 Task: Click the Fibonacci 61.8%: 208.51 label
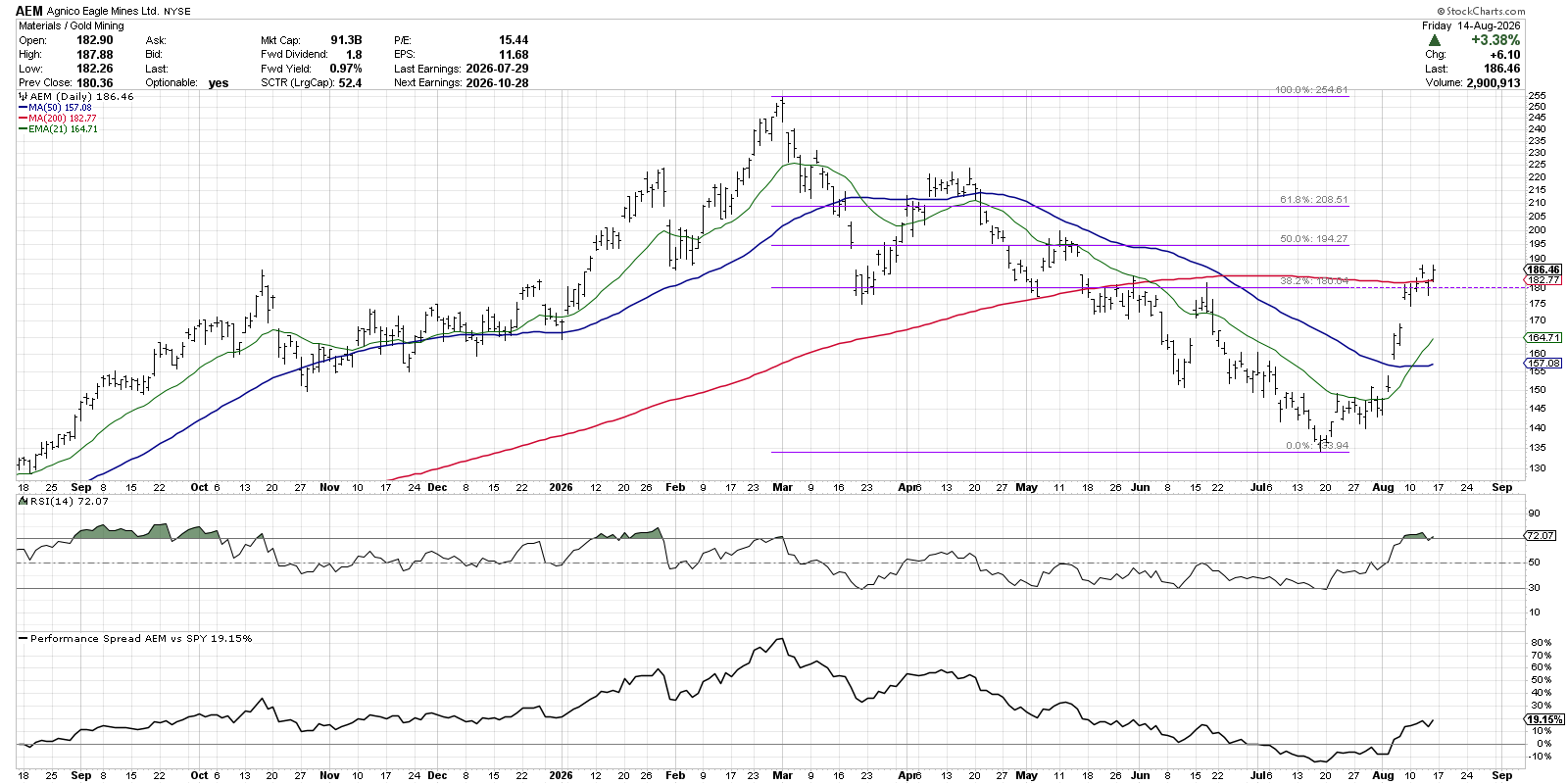coord(1314,200)
